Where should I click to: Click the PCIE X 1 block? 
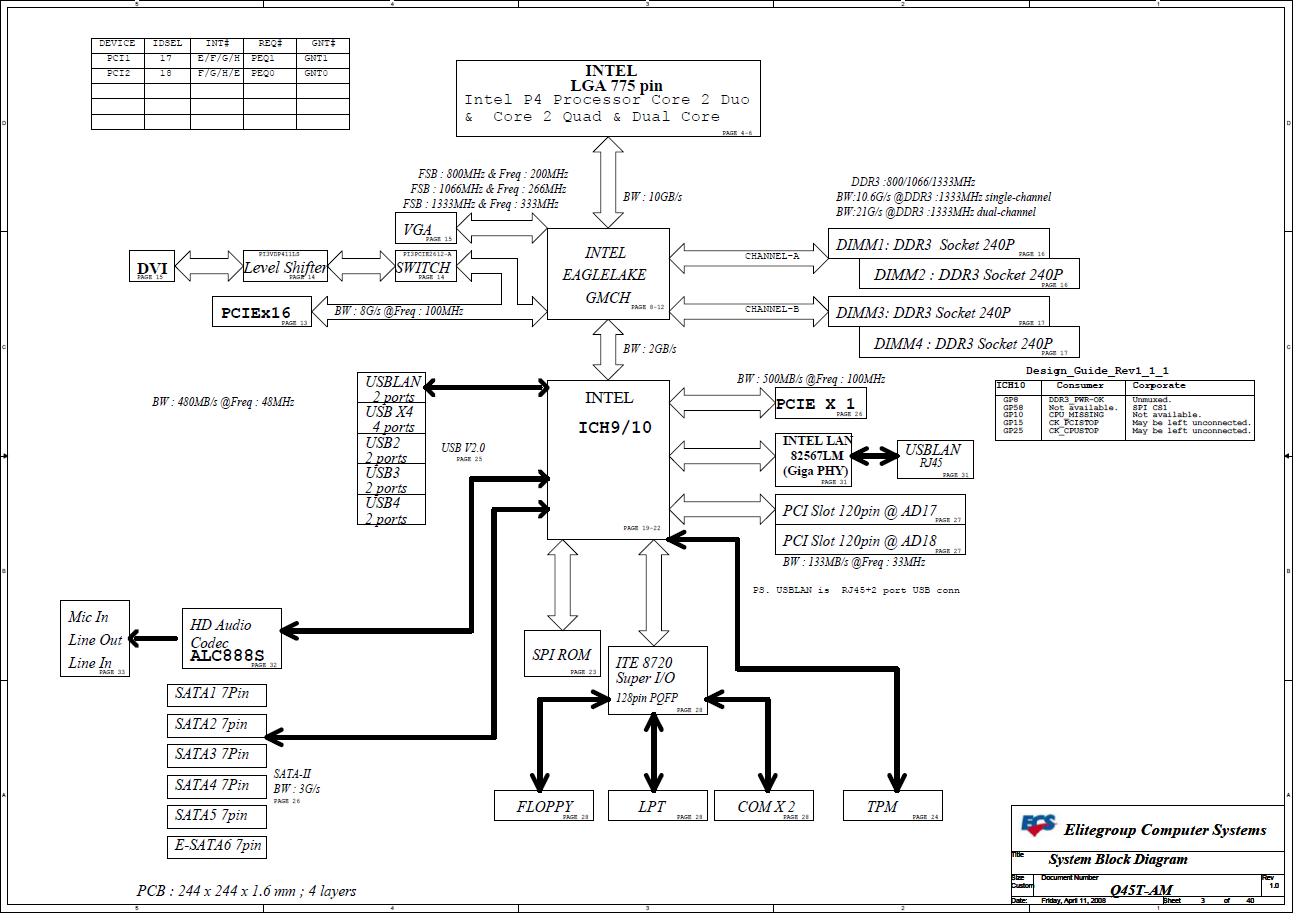pyautogui.click(x=820, y=403)
